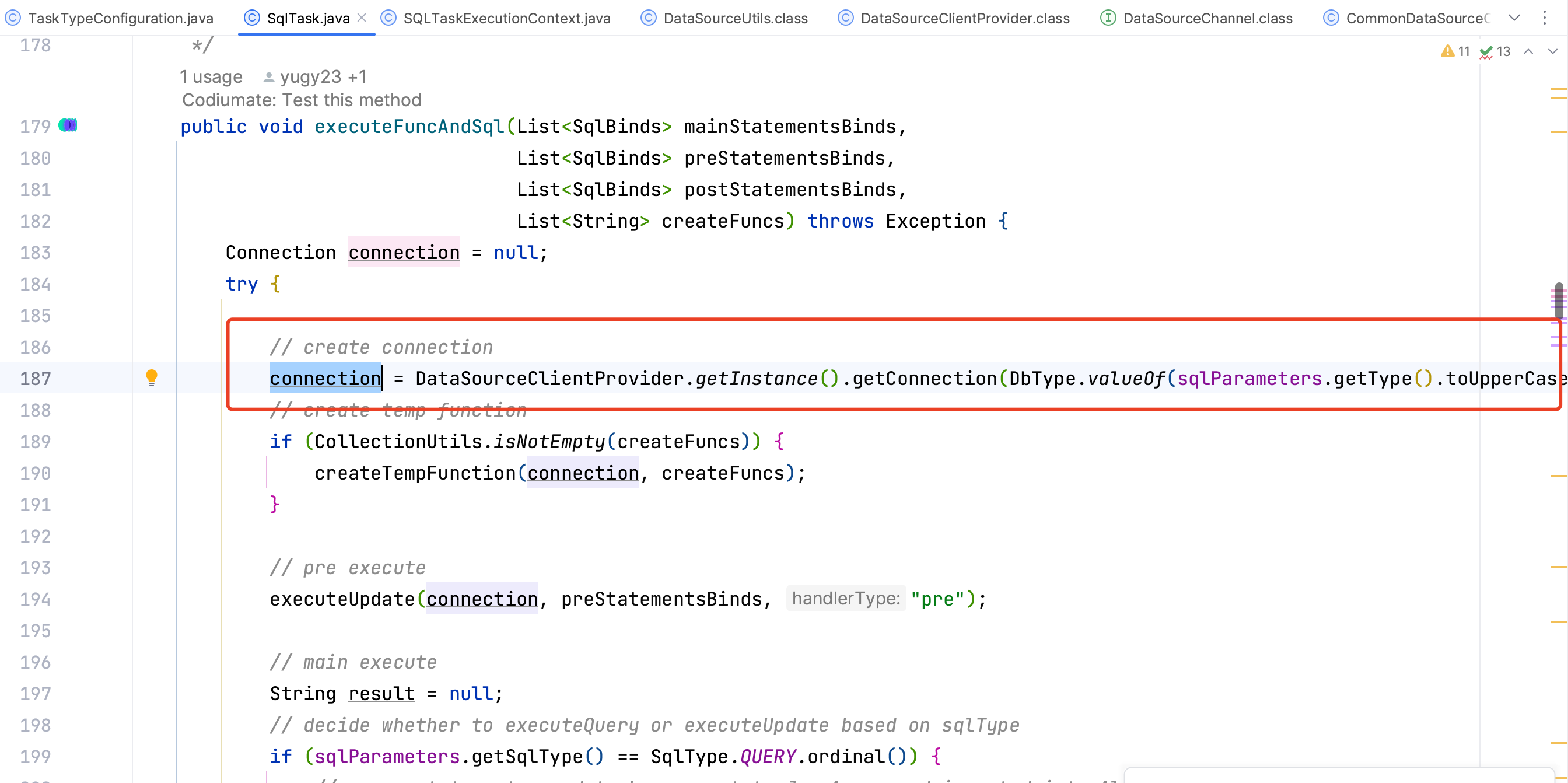Click 'getConnection' method call on line 187
The height and width of the screenshot is (783, 1568).
click(x=925, y=379)
